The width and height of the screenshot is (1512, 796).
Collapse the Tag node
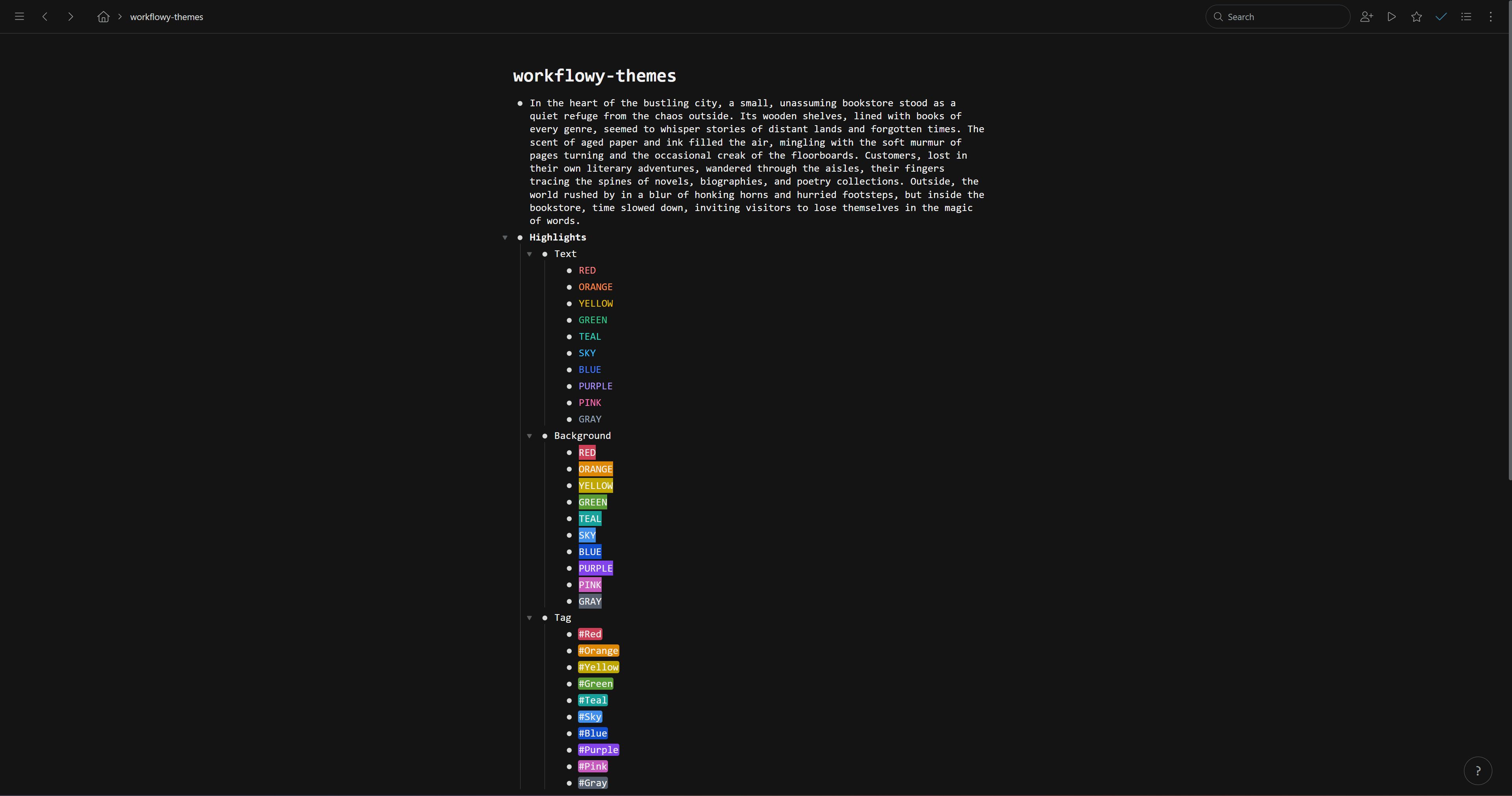pos(530,618)
